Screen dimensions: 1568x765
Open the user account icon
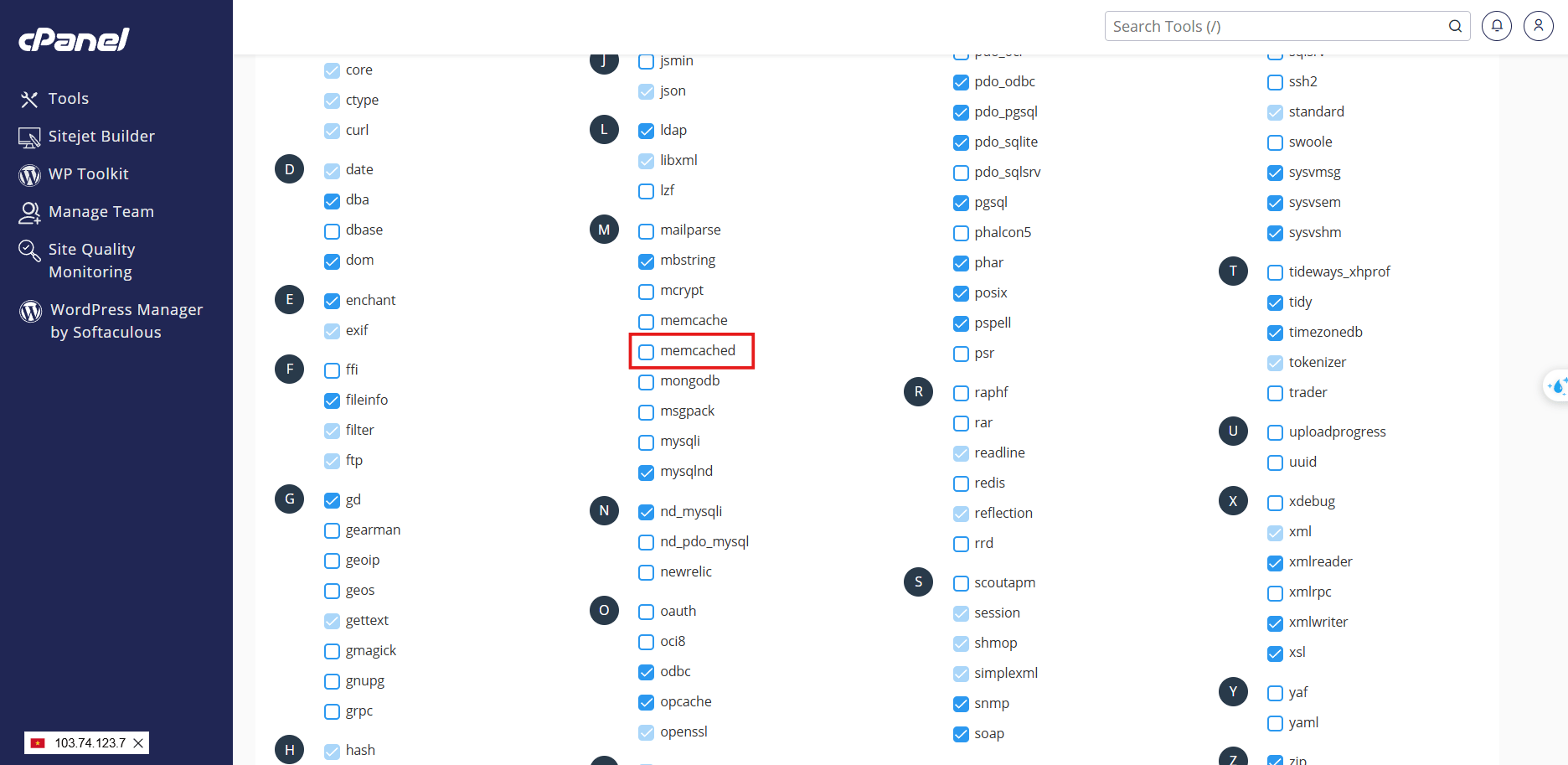coord(1539,26)
